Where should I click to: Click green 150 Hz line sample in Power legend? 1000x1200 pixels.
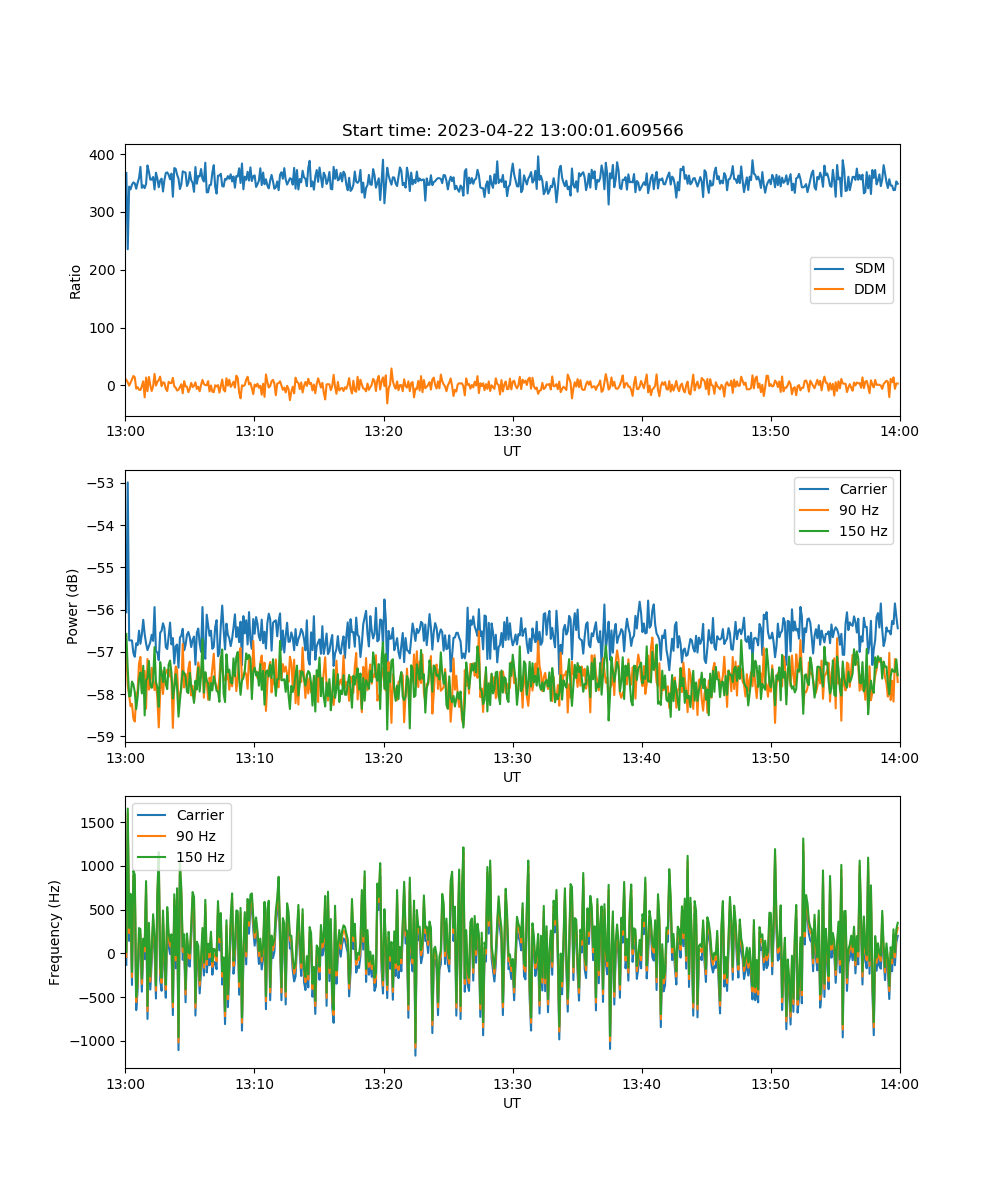tap(816, 531)
